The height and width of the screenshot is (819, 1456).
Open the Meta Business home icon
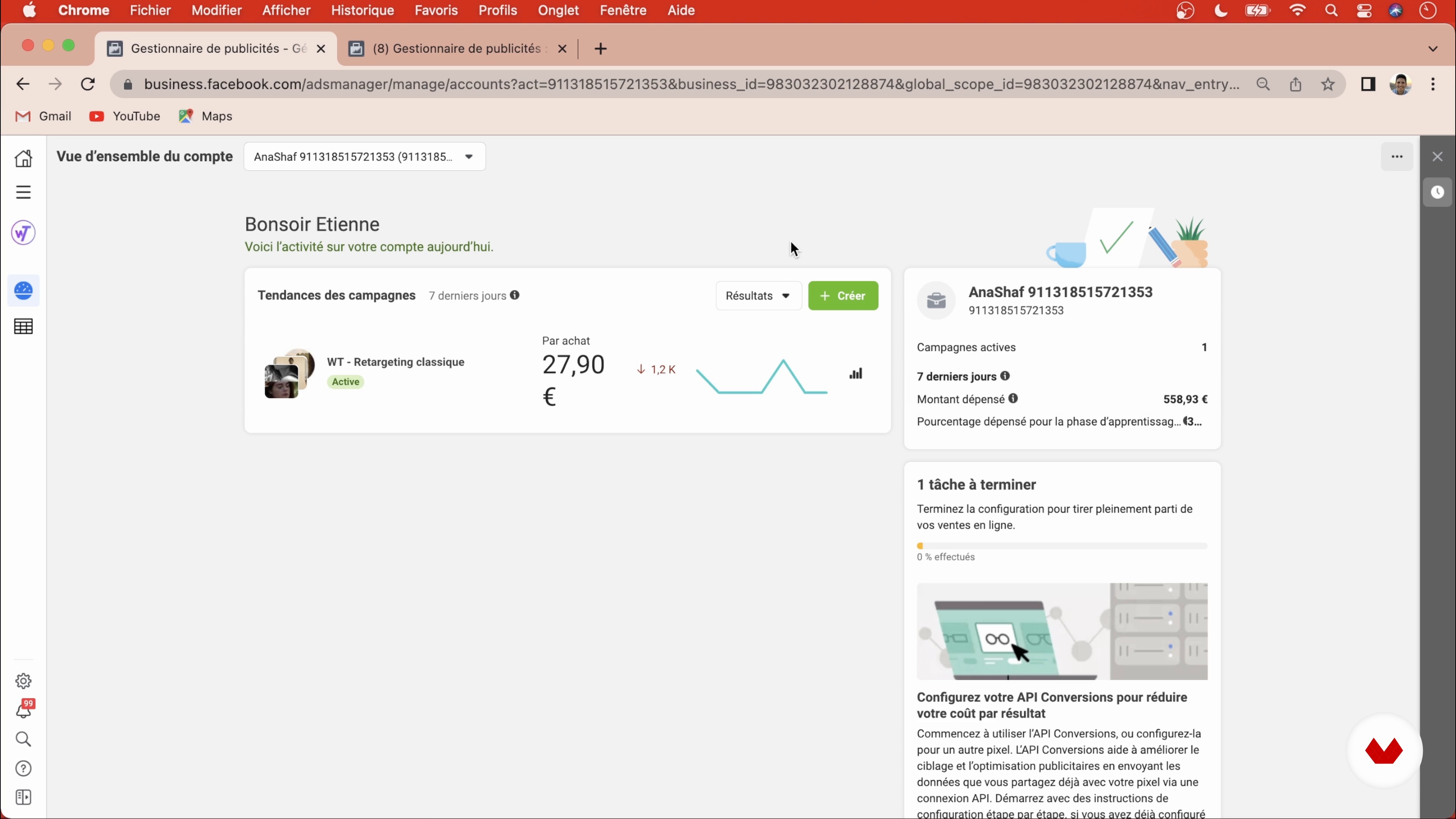[23, 158]
